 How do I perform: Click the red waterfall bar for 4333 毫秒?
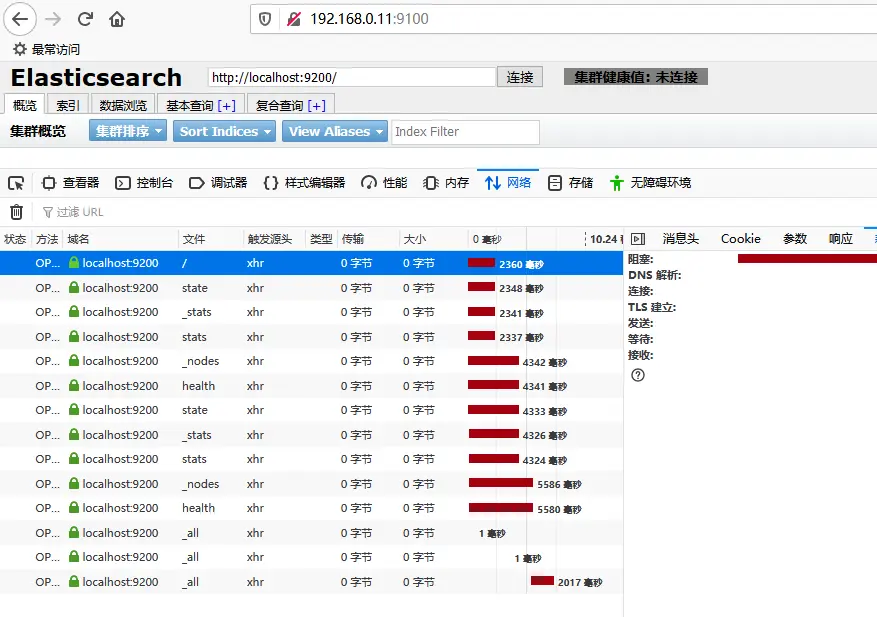tap(494, 409)
